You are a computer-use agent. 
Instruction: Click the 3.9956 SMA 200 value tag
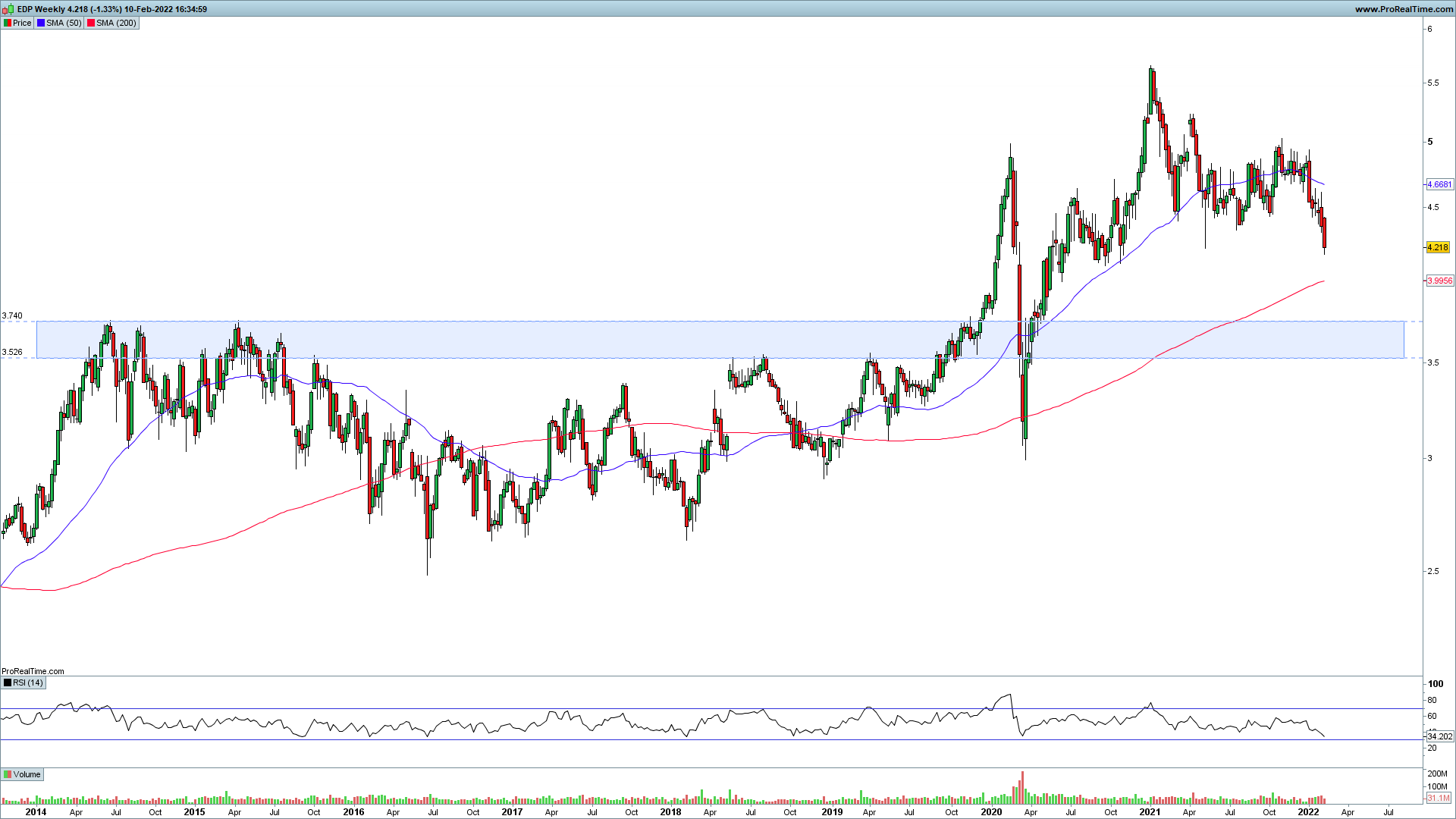(x=1439, y=281)
